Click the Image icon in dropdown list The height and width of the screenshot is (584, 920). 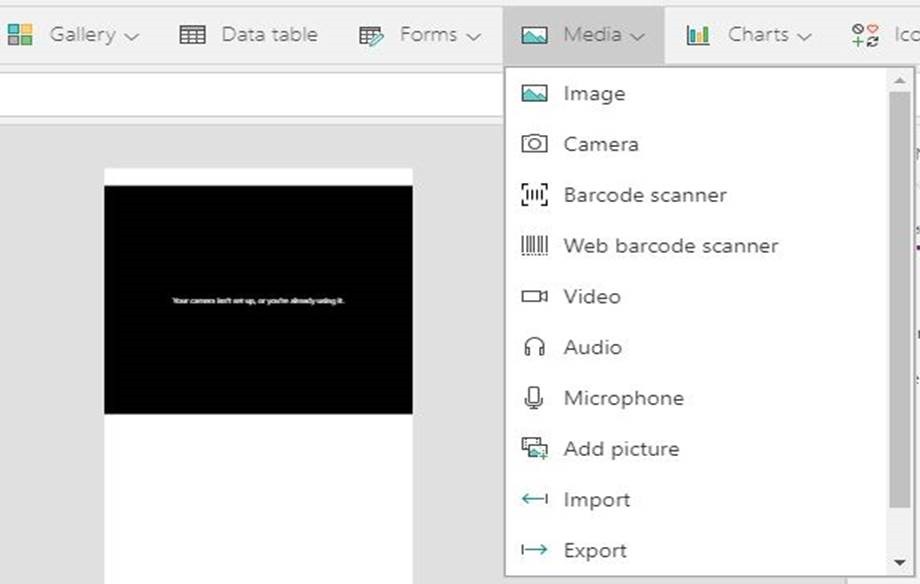(535, 94)
